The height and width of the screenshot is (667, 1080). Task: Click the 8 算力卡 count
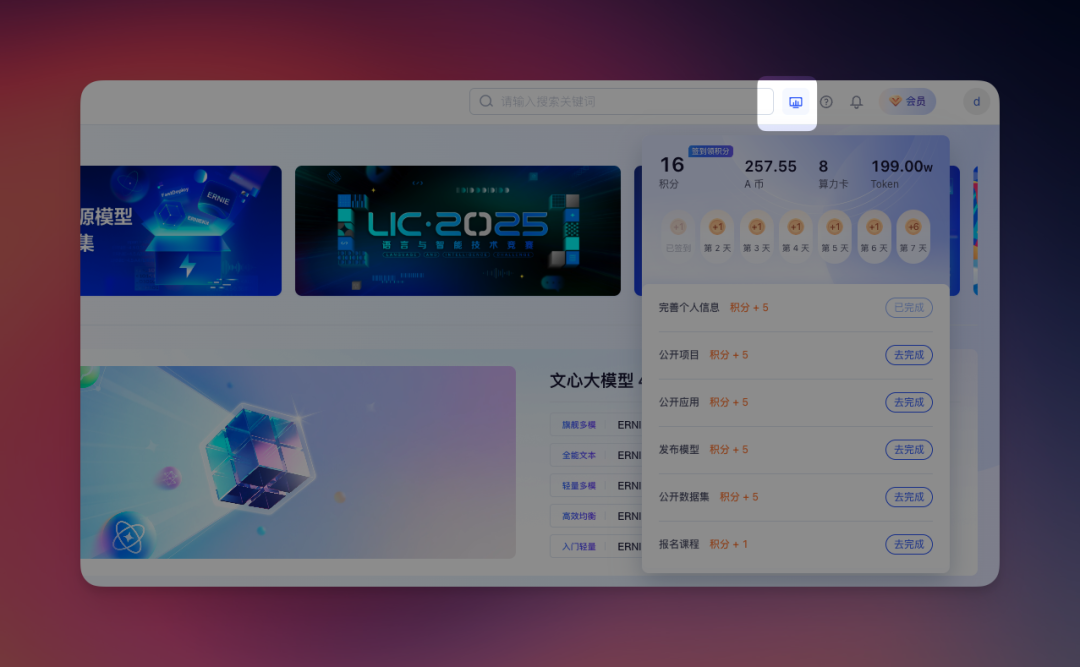tap(833, 174)
